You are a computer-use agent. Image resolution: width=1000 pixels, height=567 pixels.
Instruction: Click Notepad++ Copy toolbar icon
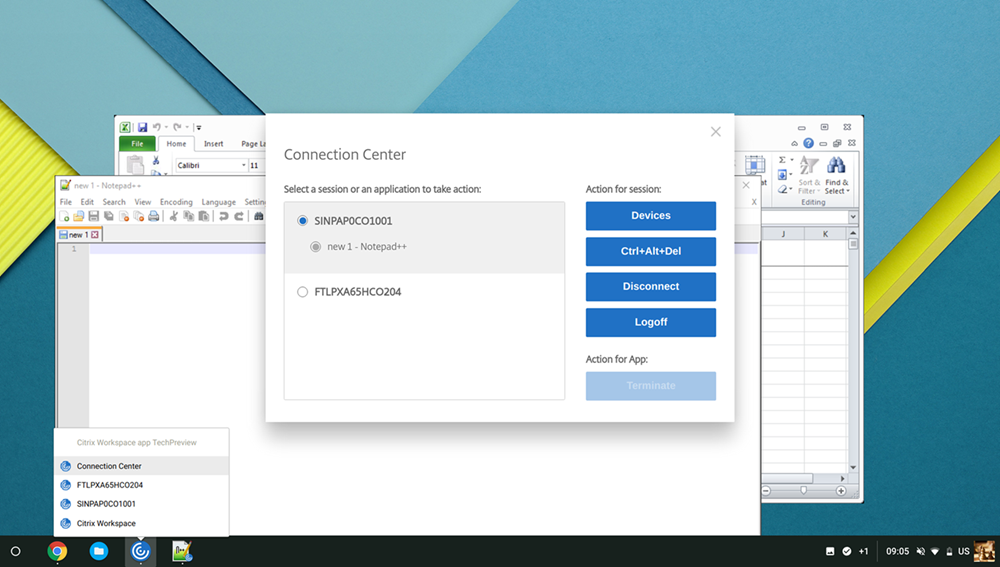(189, 216)
